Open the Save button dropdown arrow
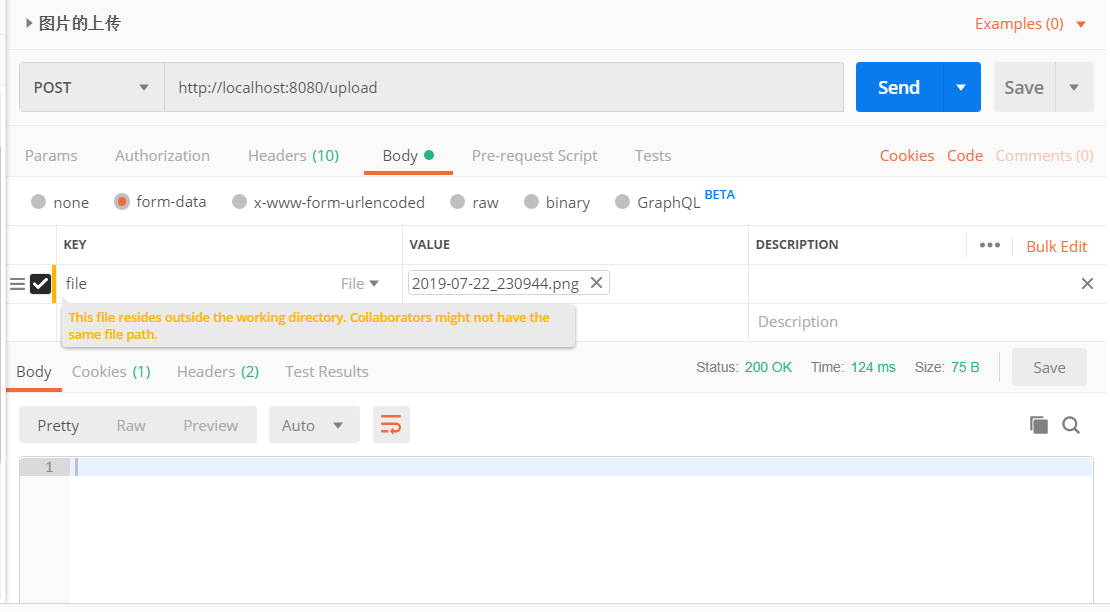The height and width of the screenshot is (612, 1110). (1074, 87)
